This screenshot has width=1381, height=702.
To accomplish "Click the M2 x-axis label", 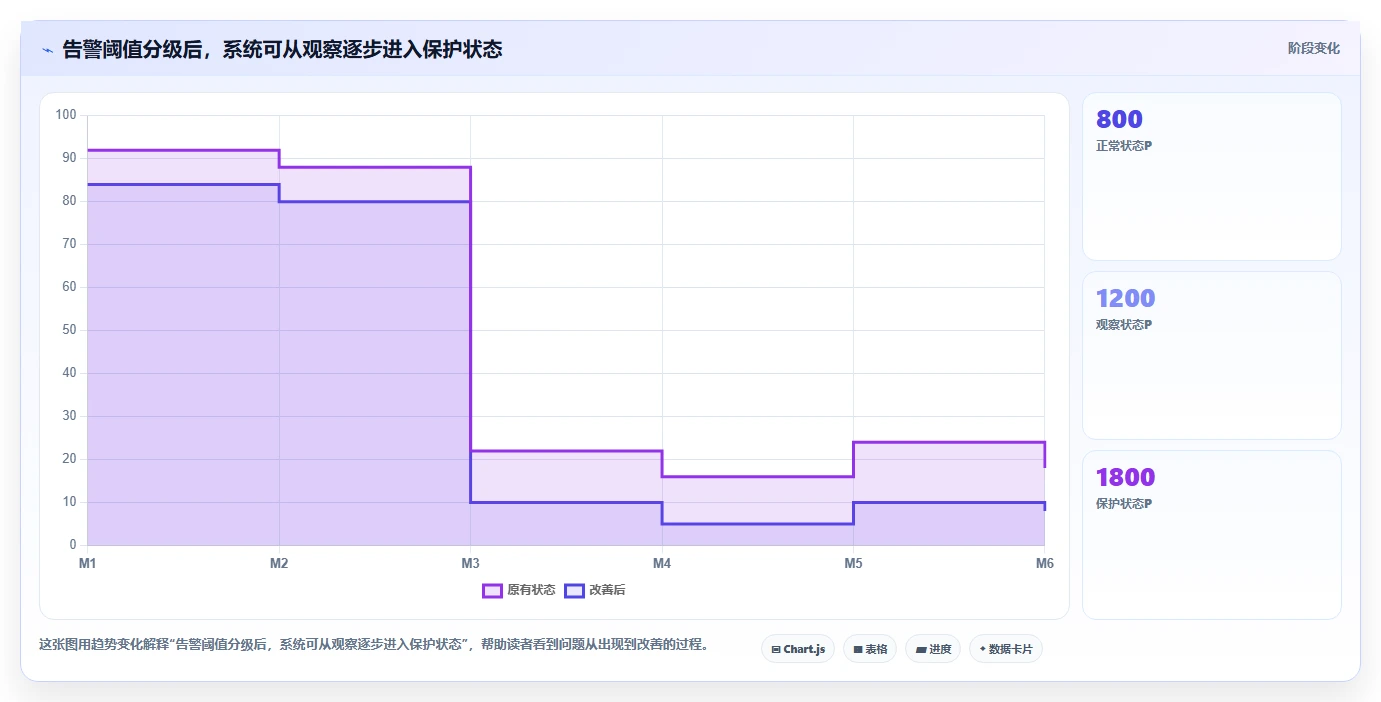I will click(279, 564).
